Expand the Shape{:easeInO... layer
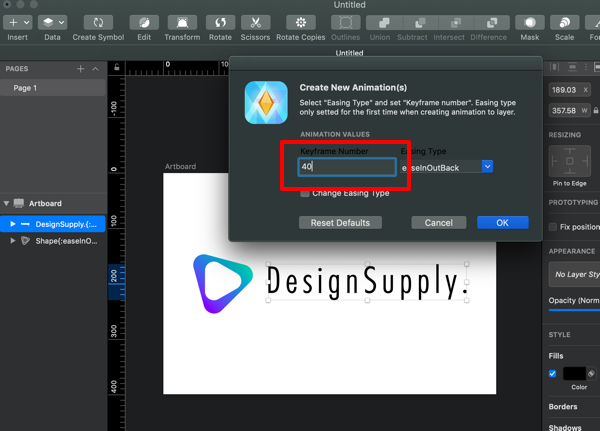Viewport: 600px width, 431px height. [x=13, y=241]
